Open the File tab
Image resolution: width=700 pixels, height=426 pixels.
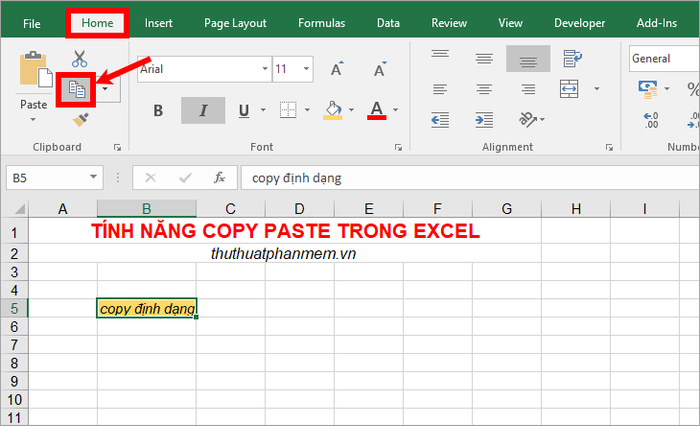[x=32, y=23]
